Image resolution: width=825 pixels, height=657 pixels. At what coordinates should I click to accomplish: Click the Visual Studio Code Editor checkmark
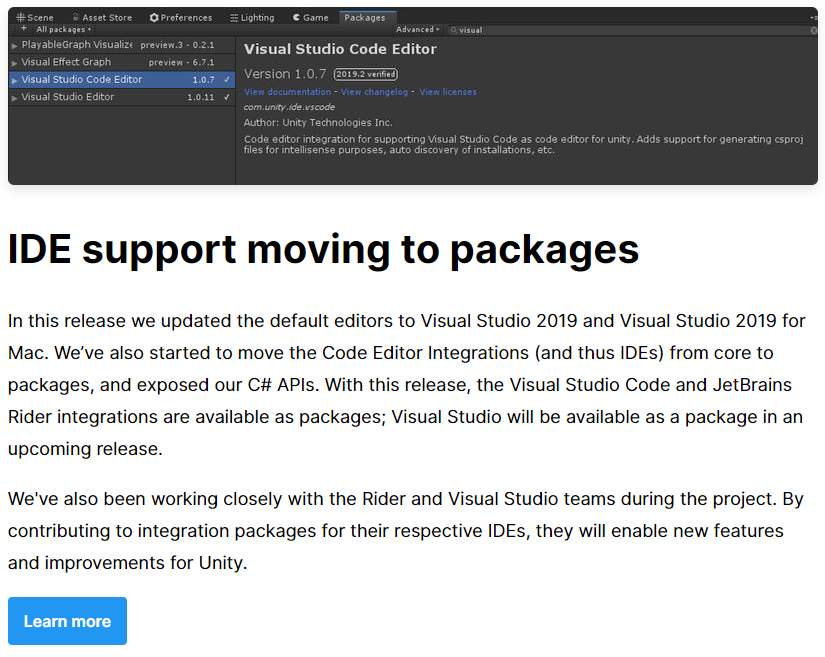pyautogui.click(x=227, y=79)
